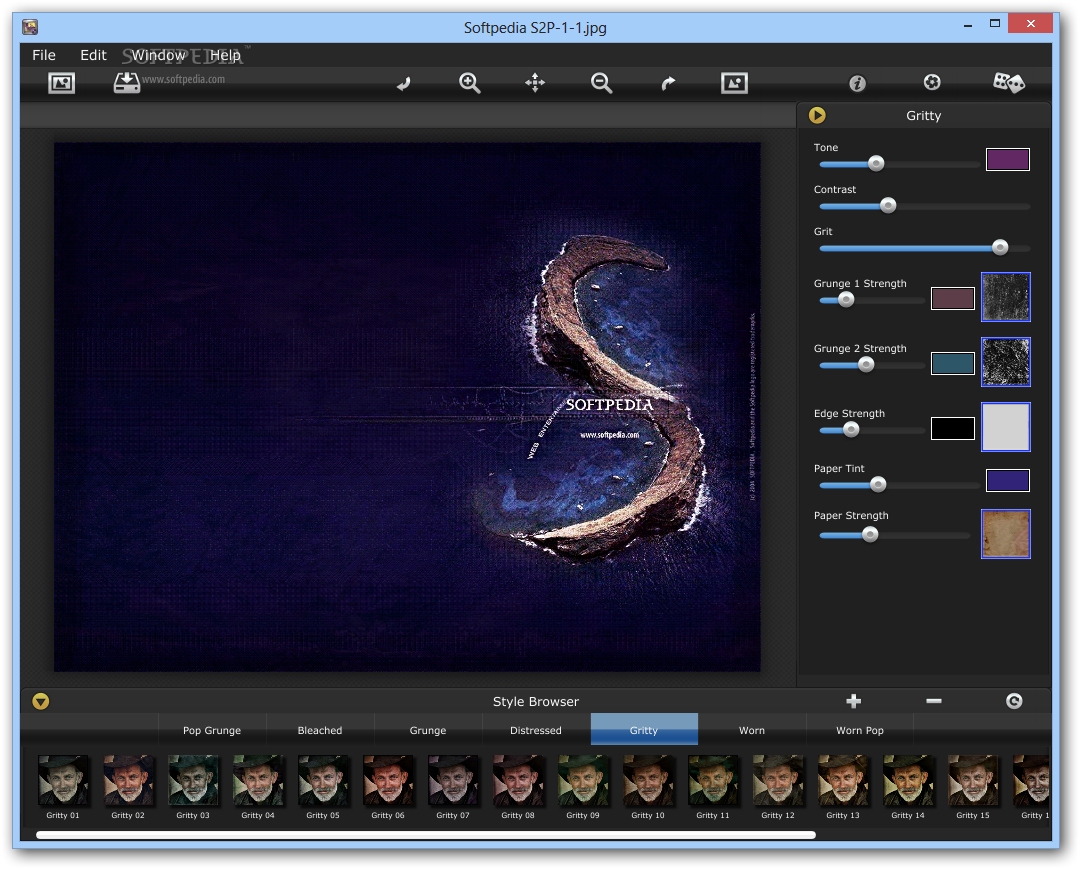Collapse the Gritty settings panel arrow

[x=818, y=115]
